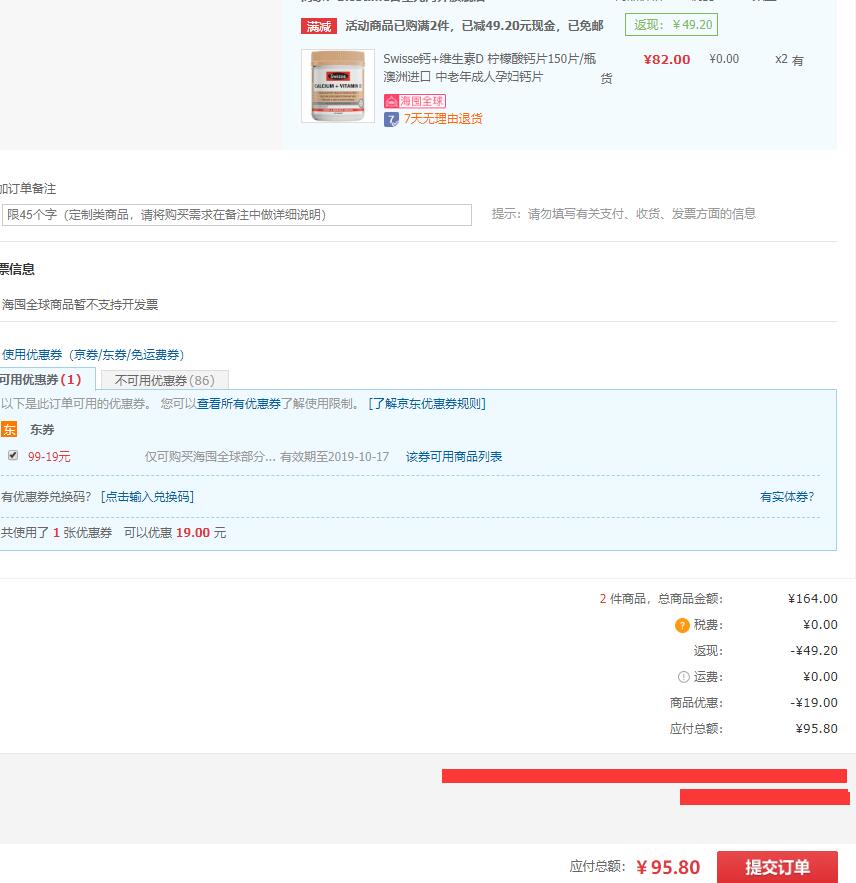Open 查看所有优惠券 link
This screenshot has width=856, height=883.
238,404
